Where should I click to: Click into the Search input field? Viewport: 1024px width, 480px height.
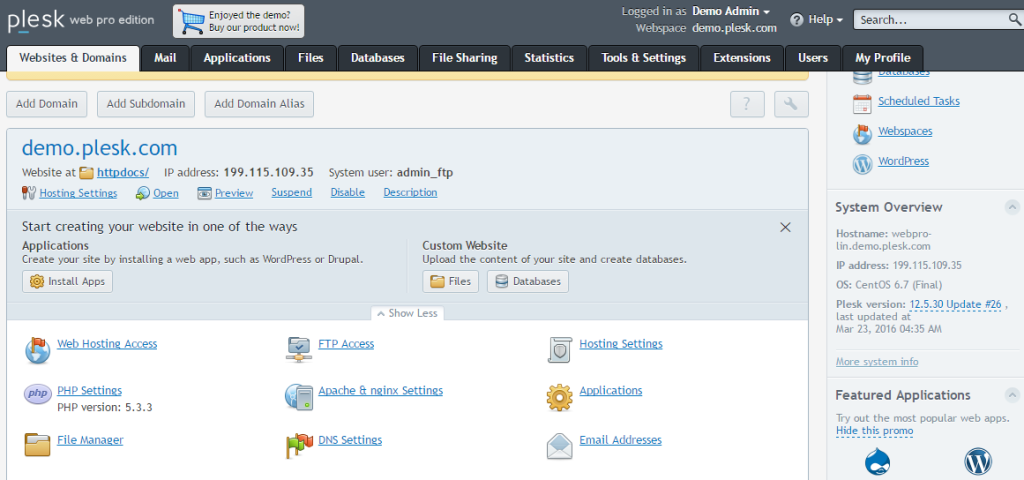(x=930, y=20)
